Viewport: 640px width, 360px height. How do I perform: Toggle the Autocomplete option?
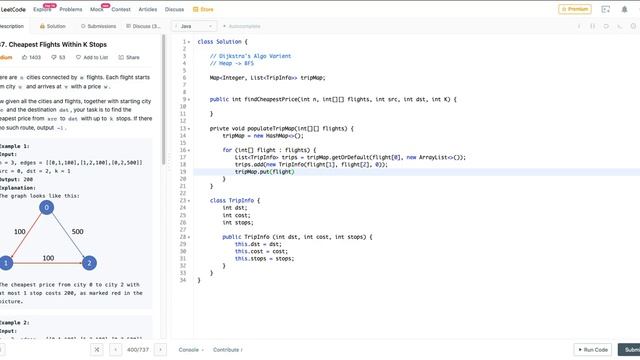241,26
